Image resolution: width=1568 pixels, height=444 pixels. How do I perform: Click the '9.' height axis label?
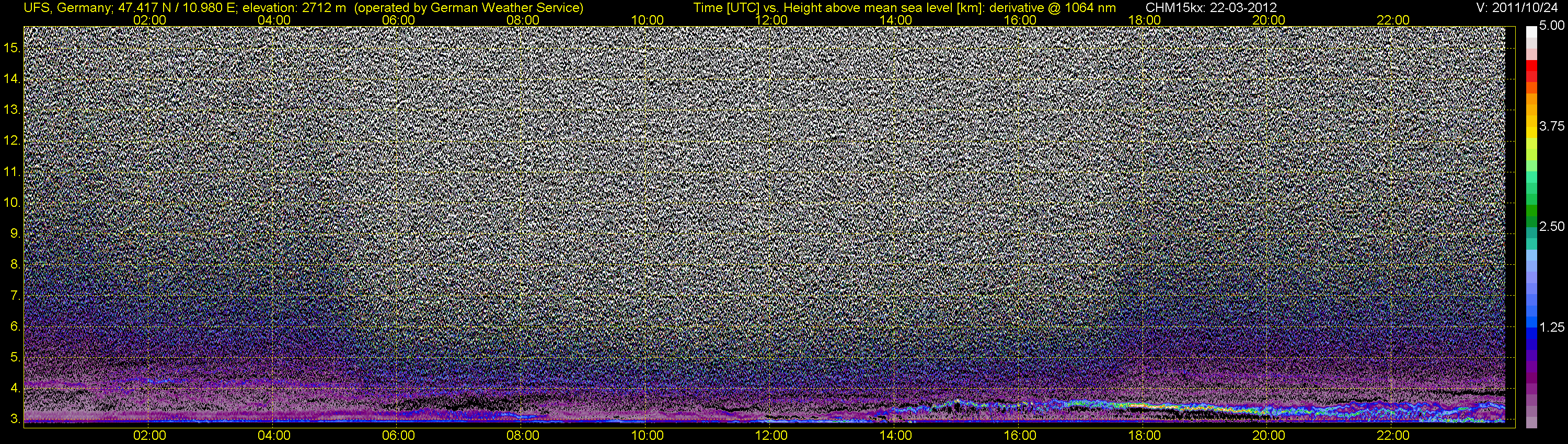coord(15,233)
